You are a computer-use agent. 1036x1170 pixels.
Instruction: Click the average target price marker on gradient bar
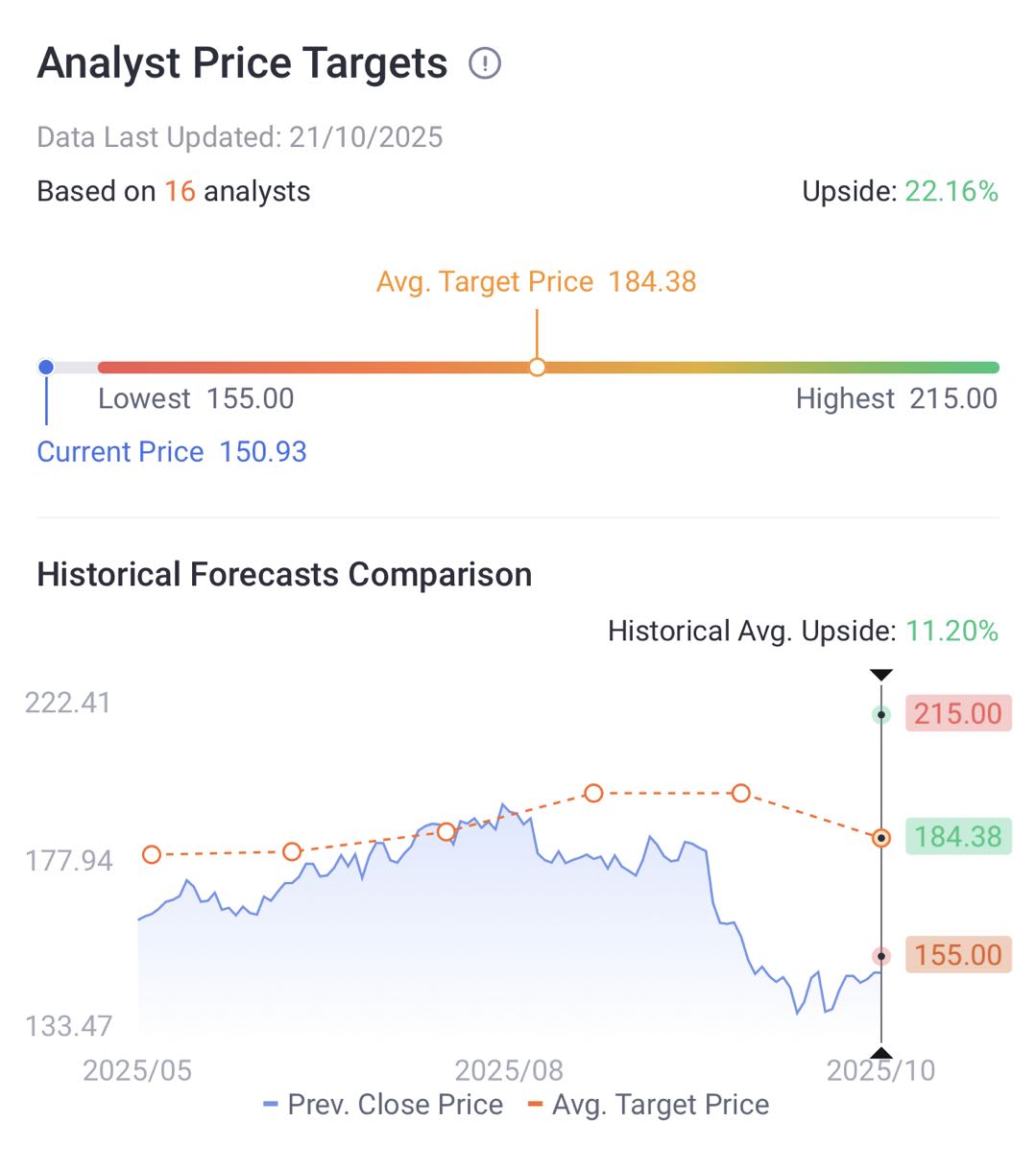(537, 367)
